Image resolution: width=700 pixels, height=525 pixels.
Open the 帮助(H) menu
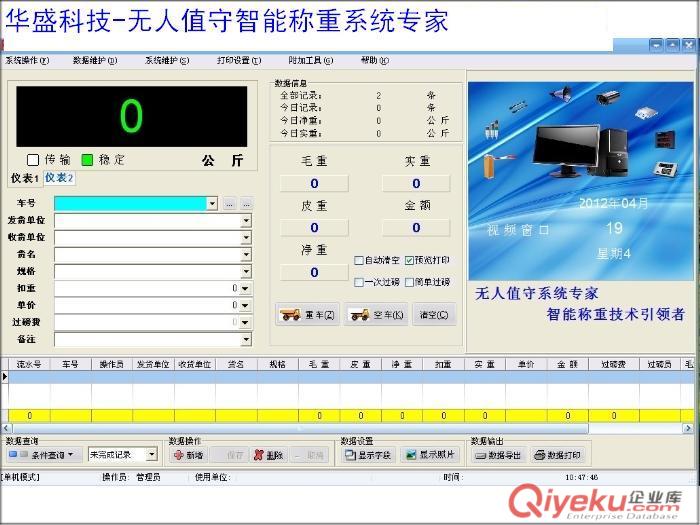(375, 60)
